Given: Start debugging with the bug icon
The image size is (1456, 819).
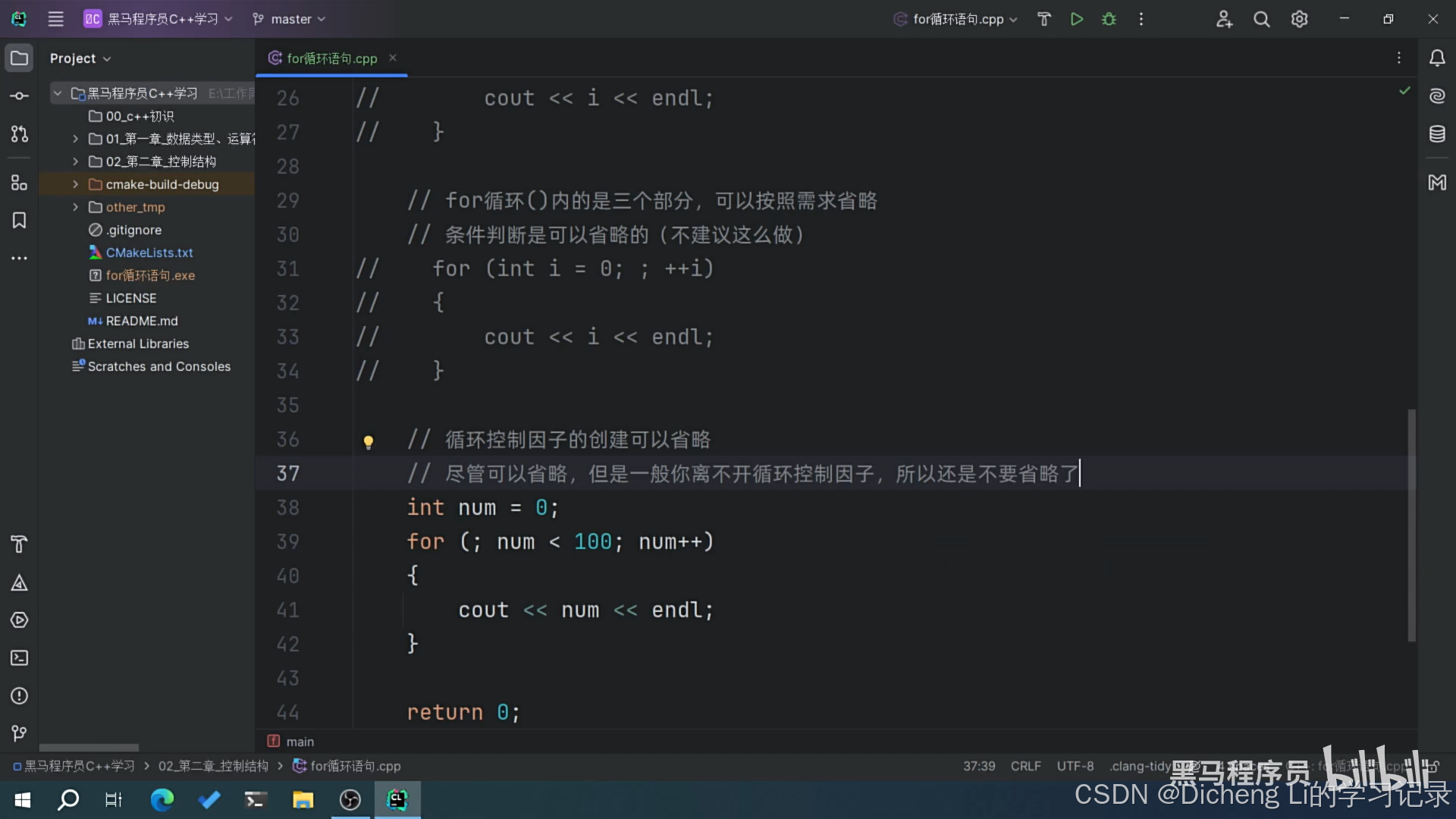Looking at the screenshot, I should coord(1109,19).
